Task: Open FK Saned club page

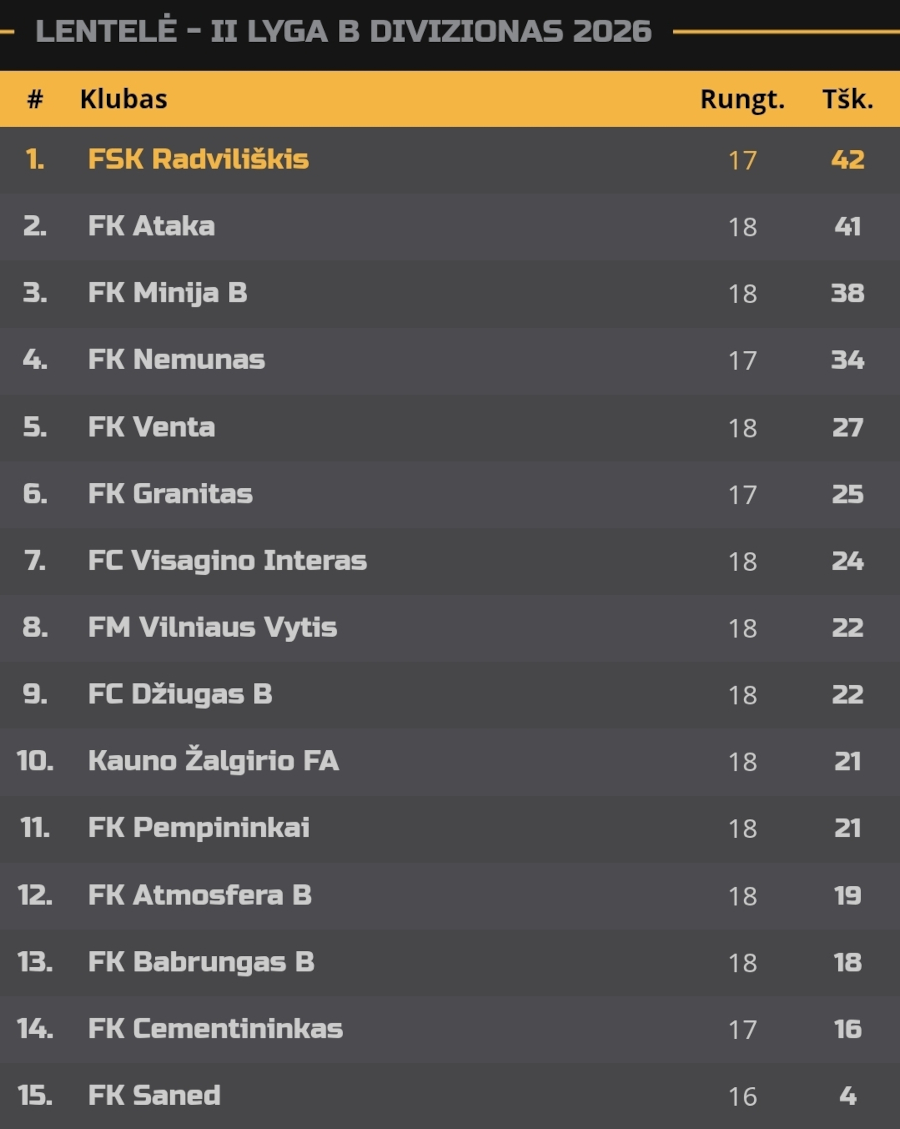Action: (x=154, y=1096)
